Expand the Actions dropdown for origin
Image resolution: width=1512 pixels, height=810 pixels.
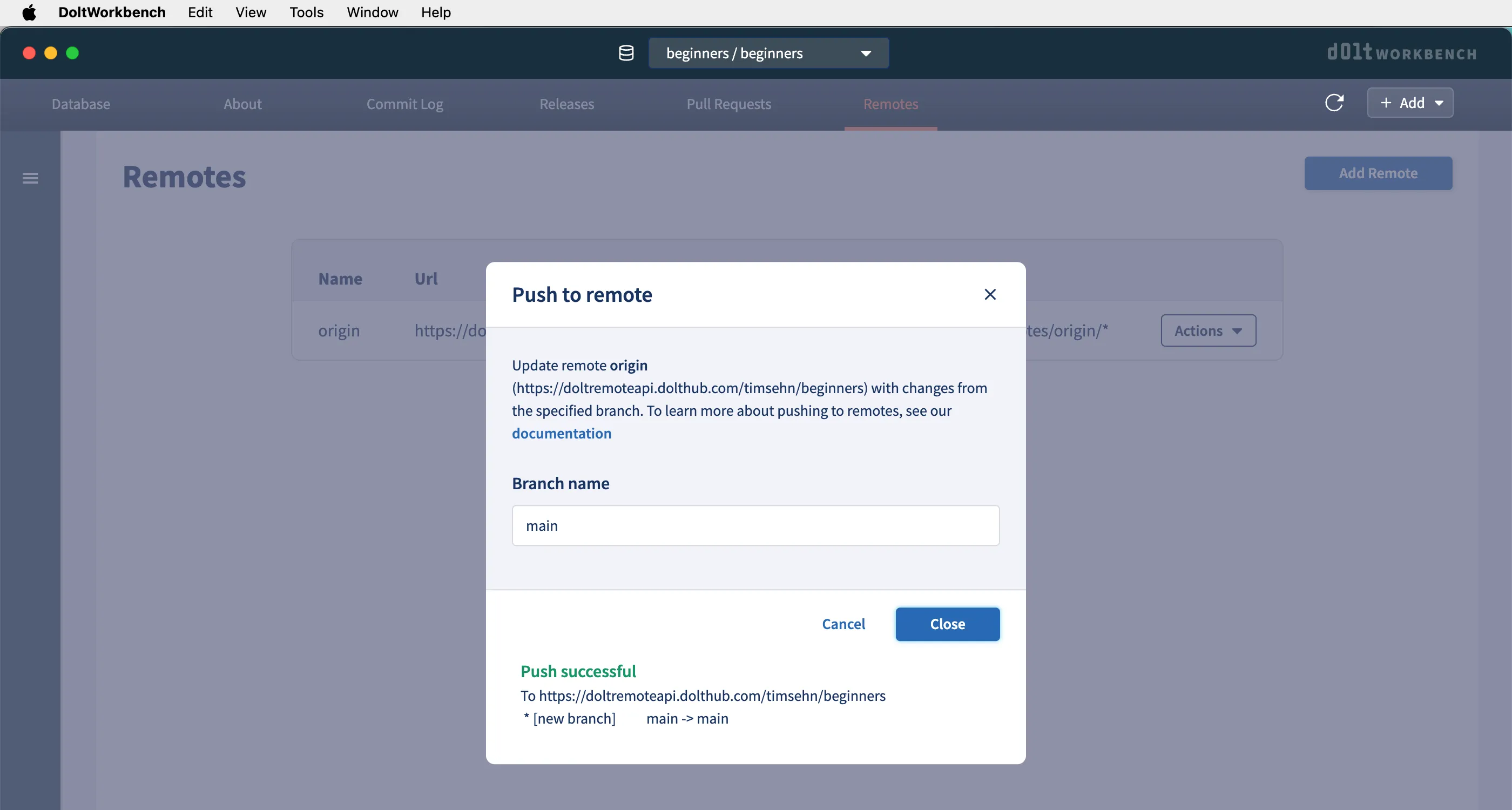pos(1208,330)
